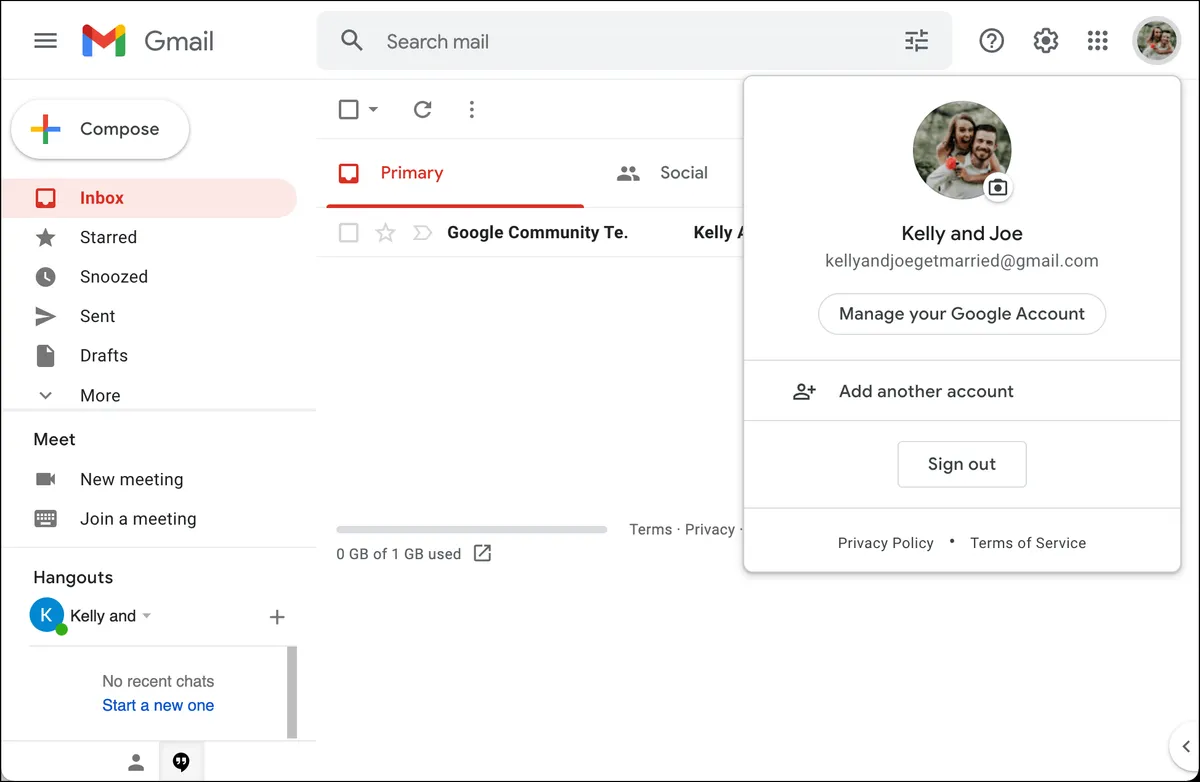Click Manage your Google Account
The image size is (1200, 782).
tap(962, 314)
